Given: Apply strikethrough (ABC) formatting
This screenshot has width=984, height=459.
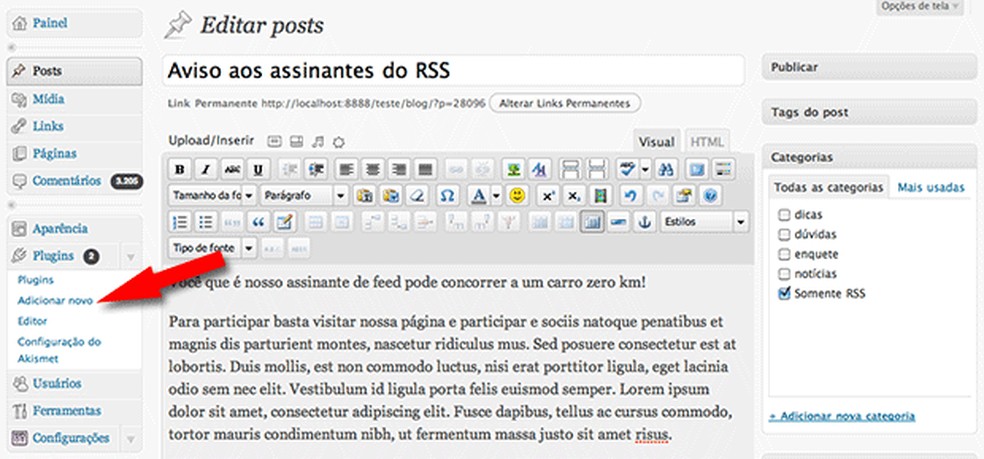Looking at the screenshot, I should pyautogui.click(x=232, y=169).
